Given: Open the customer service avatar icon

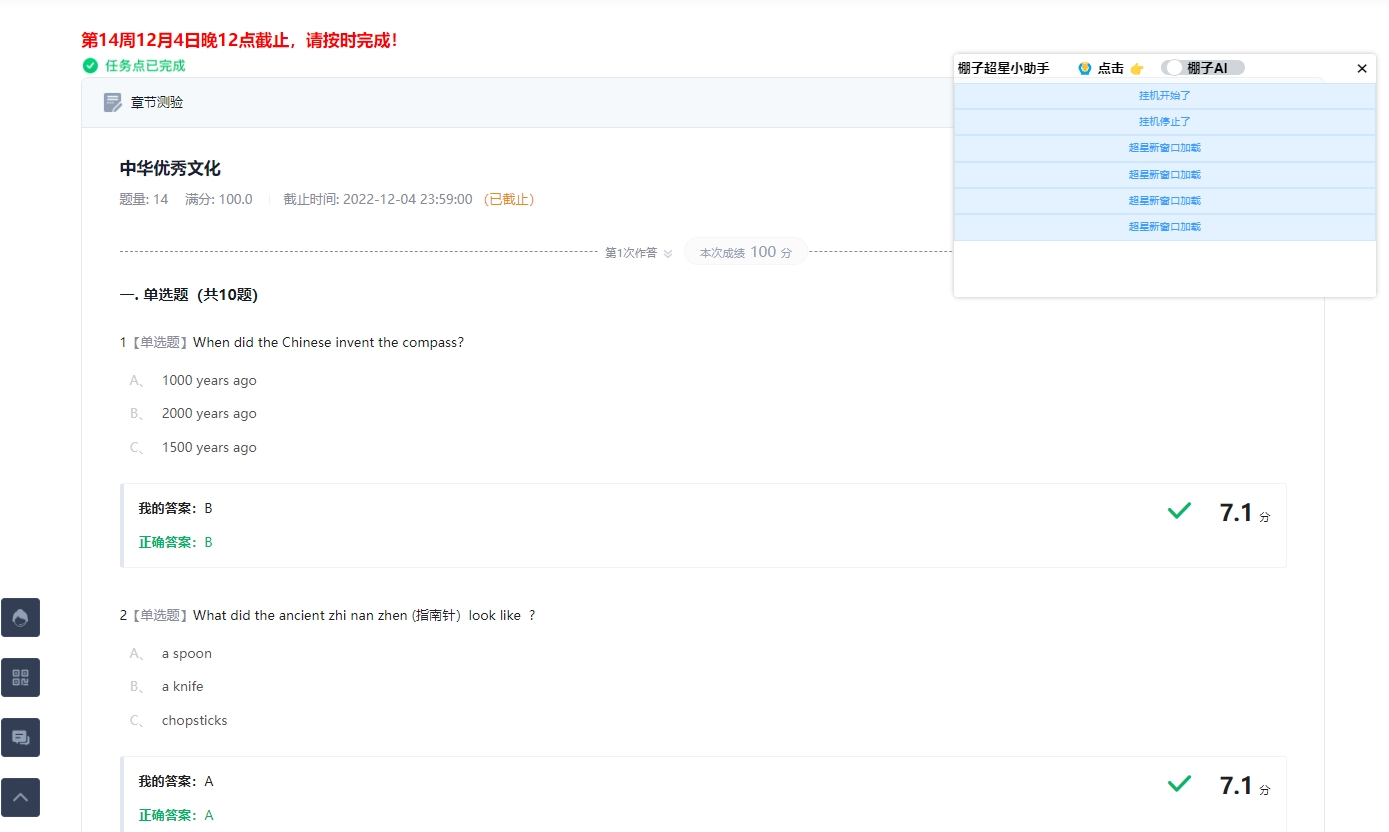Looking at the screenshot, I should click(20, 618).
